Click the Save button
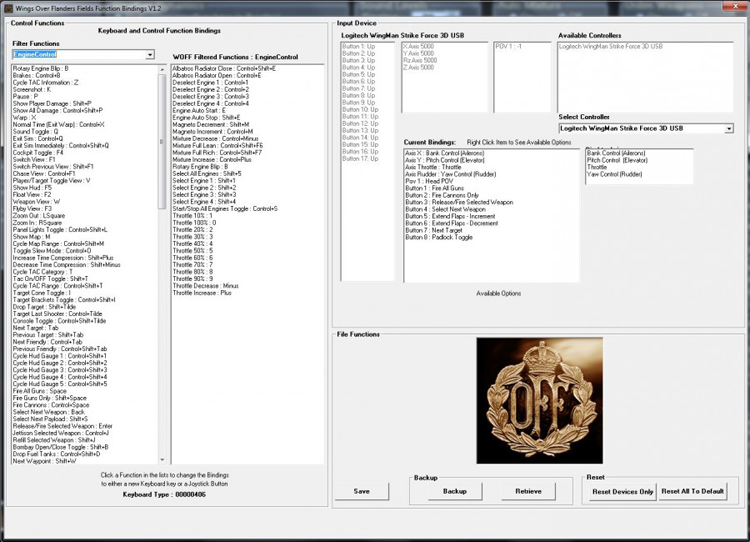The height and width of the screenshot is (542, 750). 362,491
